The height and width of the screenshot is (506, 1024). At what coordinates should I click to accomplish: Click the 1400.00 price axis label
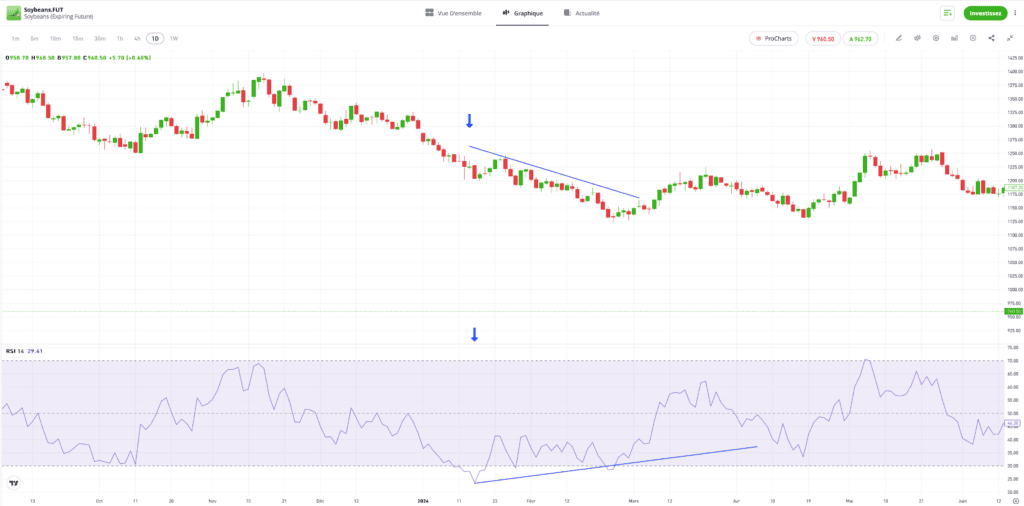(x=1014, y=71)
